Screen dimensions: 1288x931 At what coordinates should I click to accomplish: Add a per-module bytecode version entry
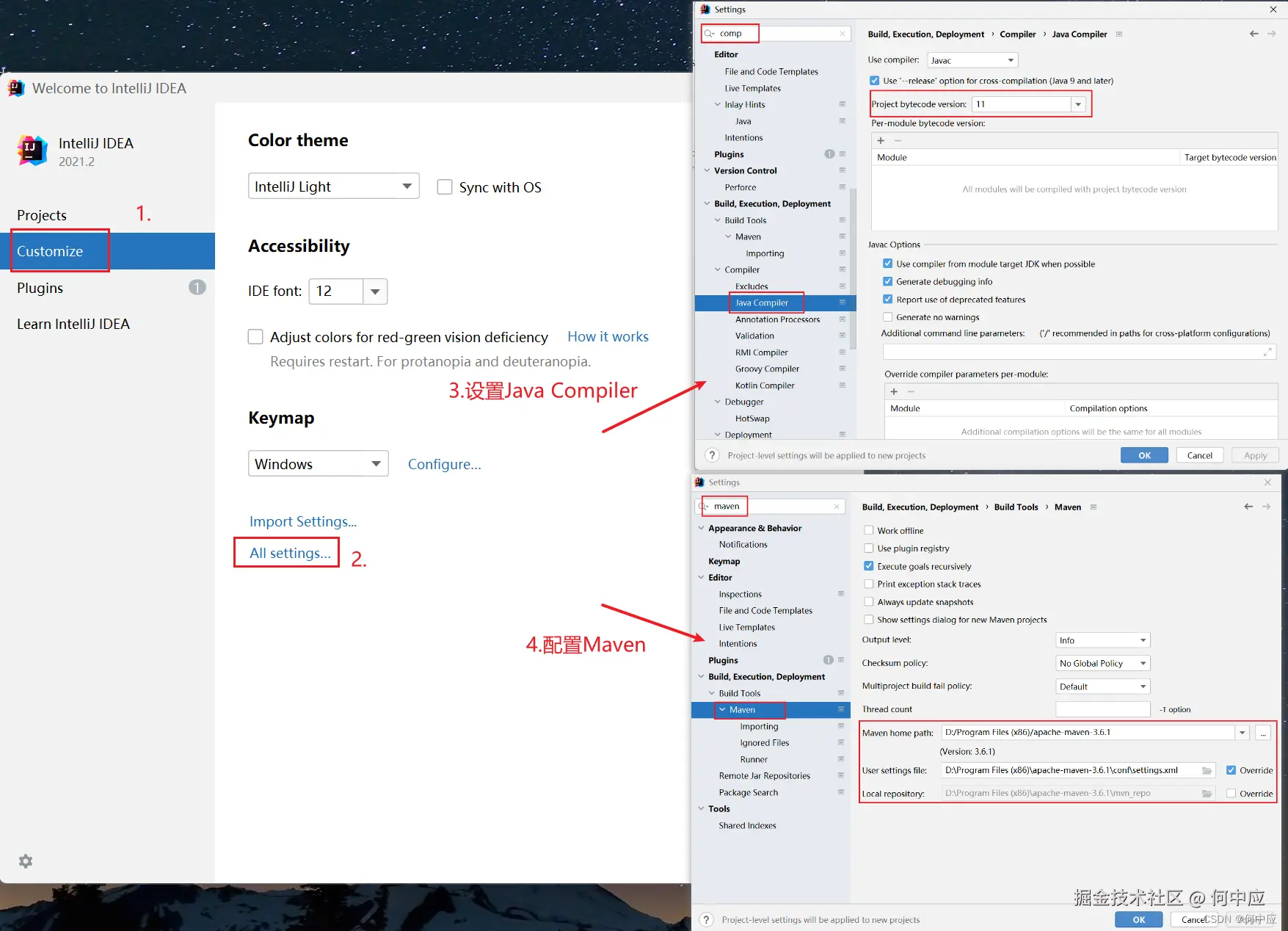pos(881,140)
